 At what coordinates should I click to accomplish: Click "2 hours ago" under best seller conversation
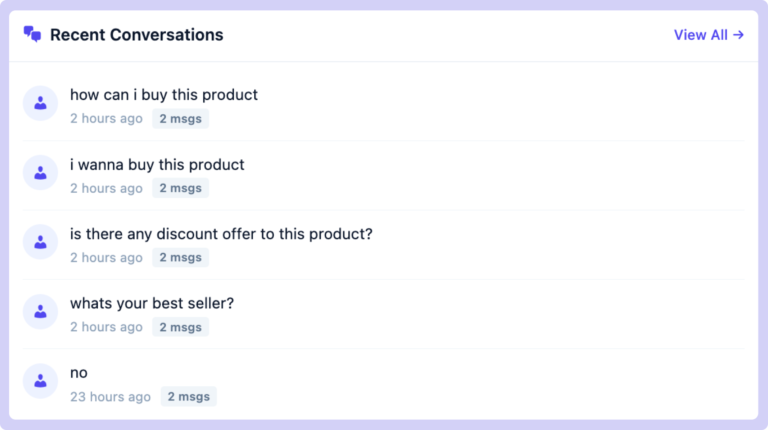tap(106, 327)
